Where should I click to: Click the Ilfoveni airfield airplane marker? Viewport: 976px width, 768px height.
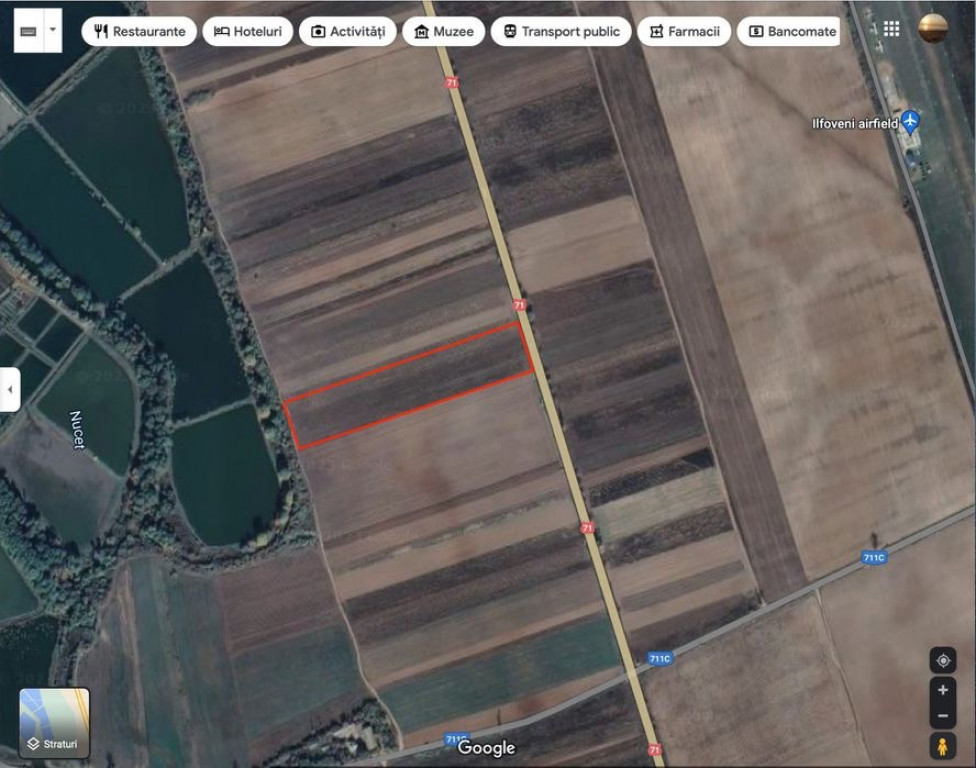pos(909,122)
